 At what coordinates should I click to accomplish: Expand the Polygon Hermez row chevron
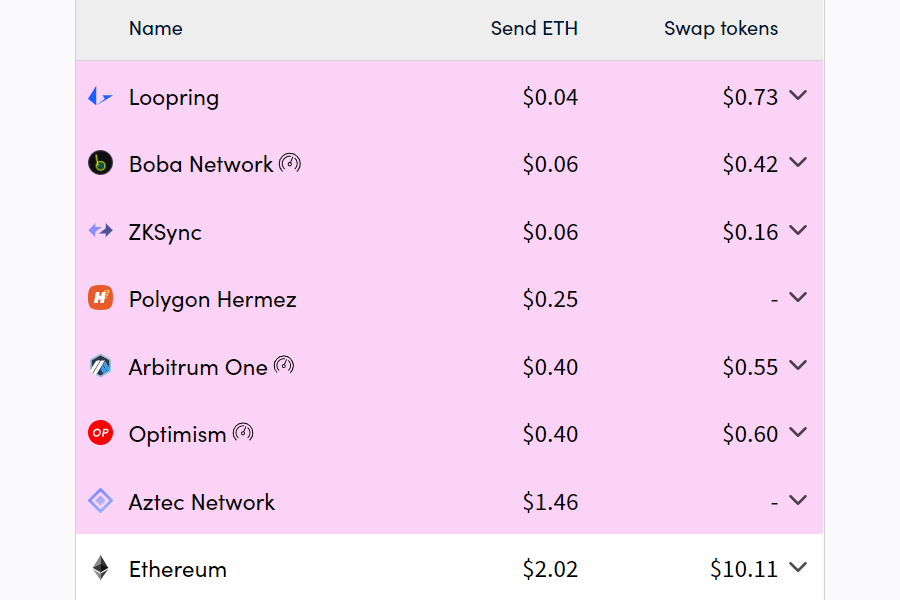[x=798, y=297]
